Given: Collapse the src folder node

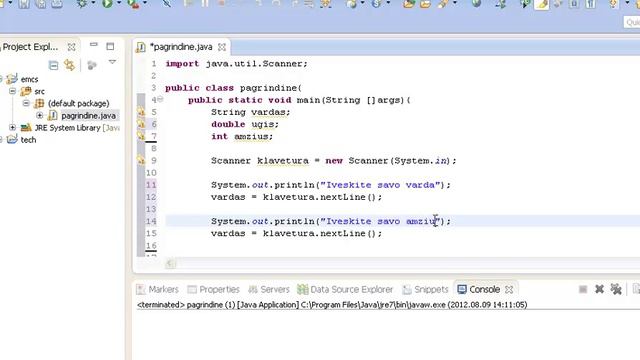Looking at the screenshot, I should tap(13, 91).
